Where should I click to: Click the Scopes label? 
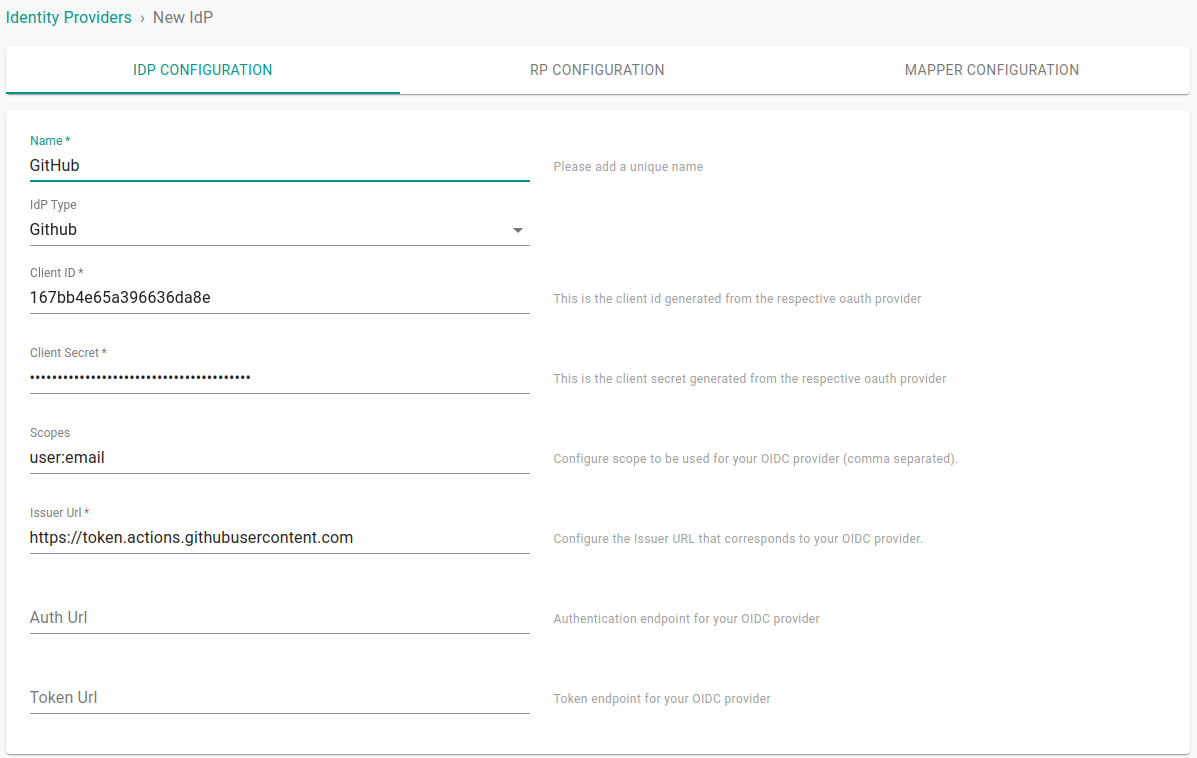click(x=50, y=433)
